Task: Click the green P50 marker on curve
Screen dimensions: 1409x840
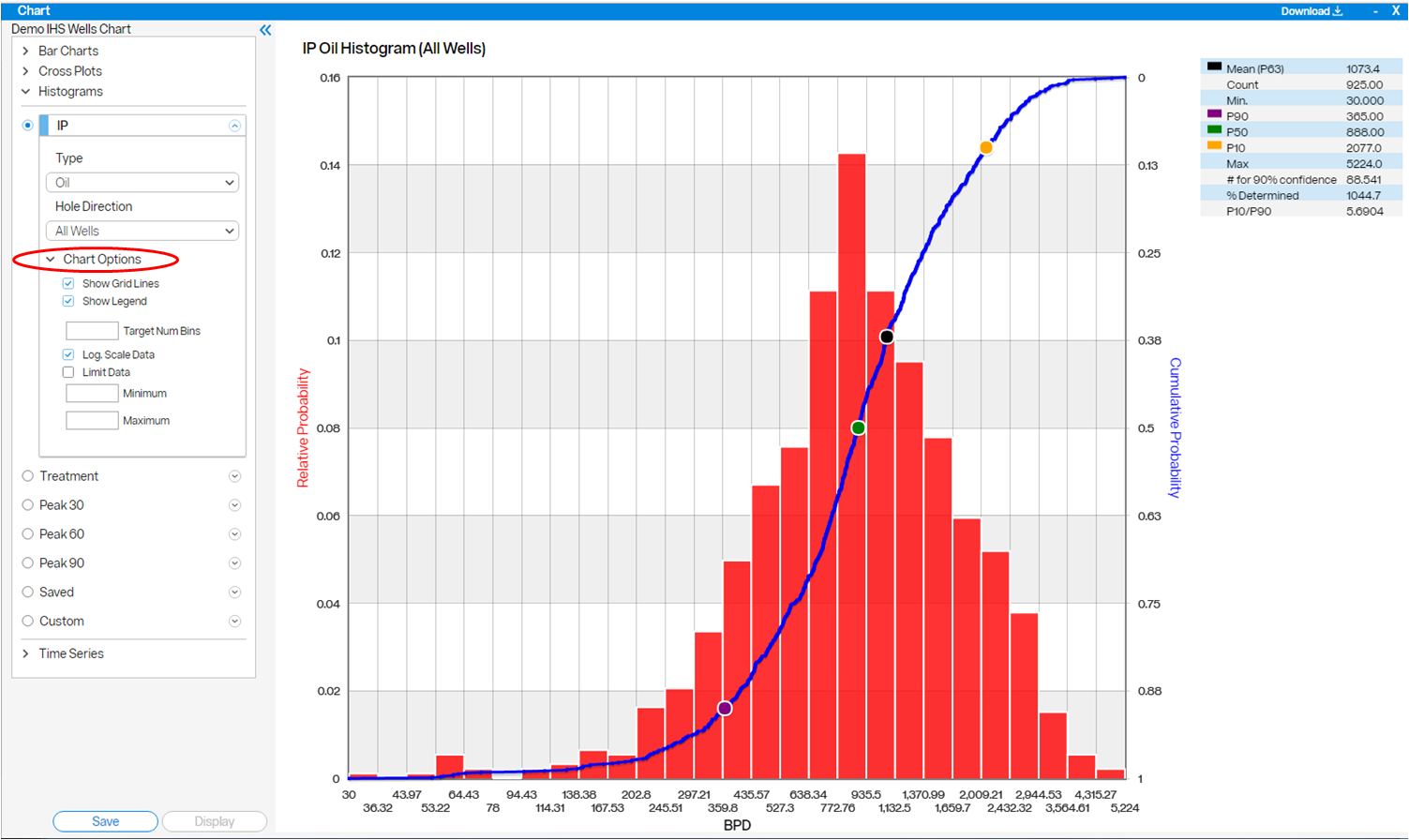Action: pyautogui.click(x=858, y=427)
